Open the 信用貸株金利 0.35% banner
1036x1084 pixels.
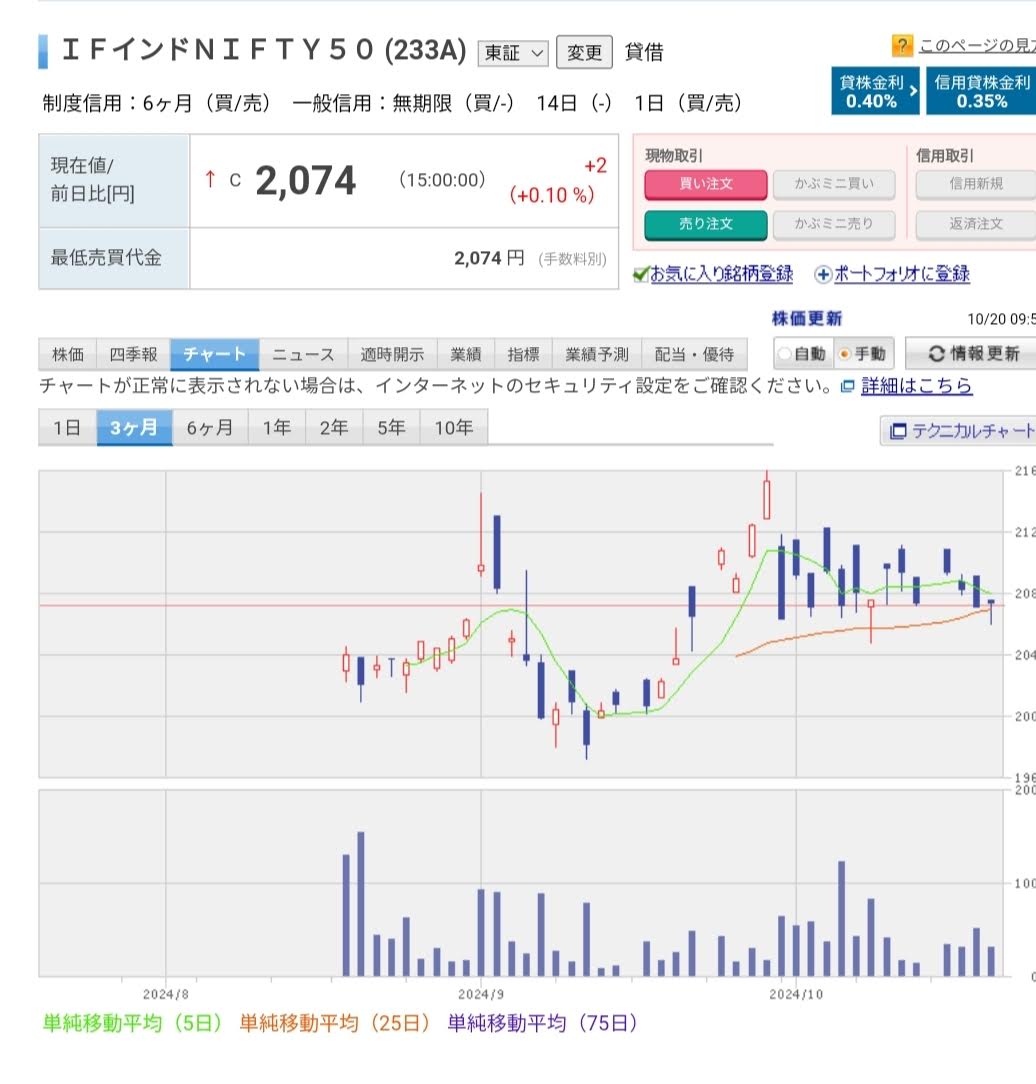(x=981, y=91)
